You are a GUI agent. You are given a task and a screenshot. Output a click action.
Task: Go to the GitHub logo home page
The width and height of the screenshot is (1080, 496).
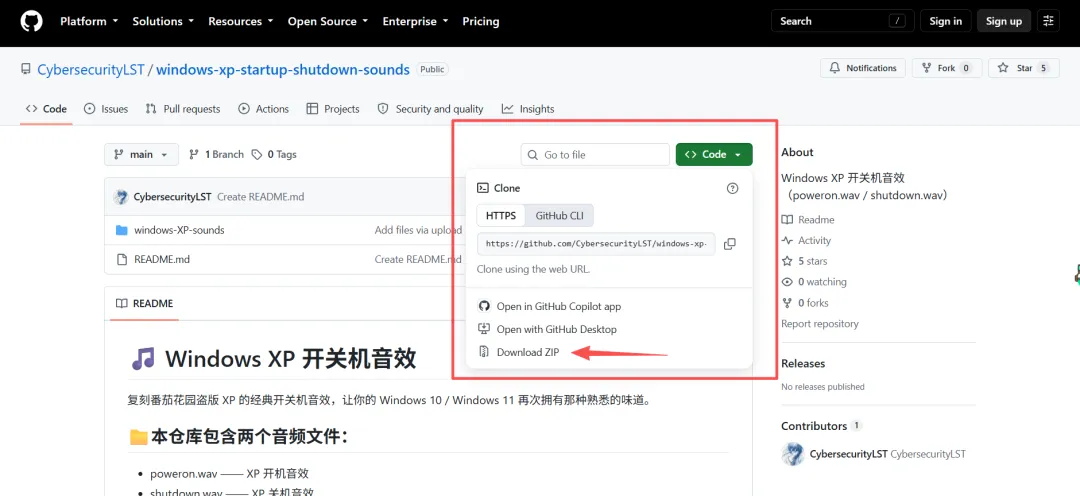(31, 21)
